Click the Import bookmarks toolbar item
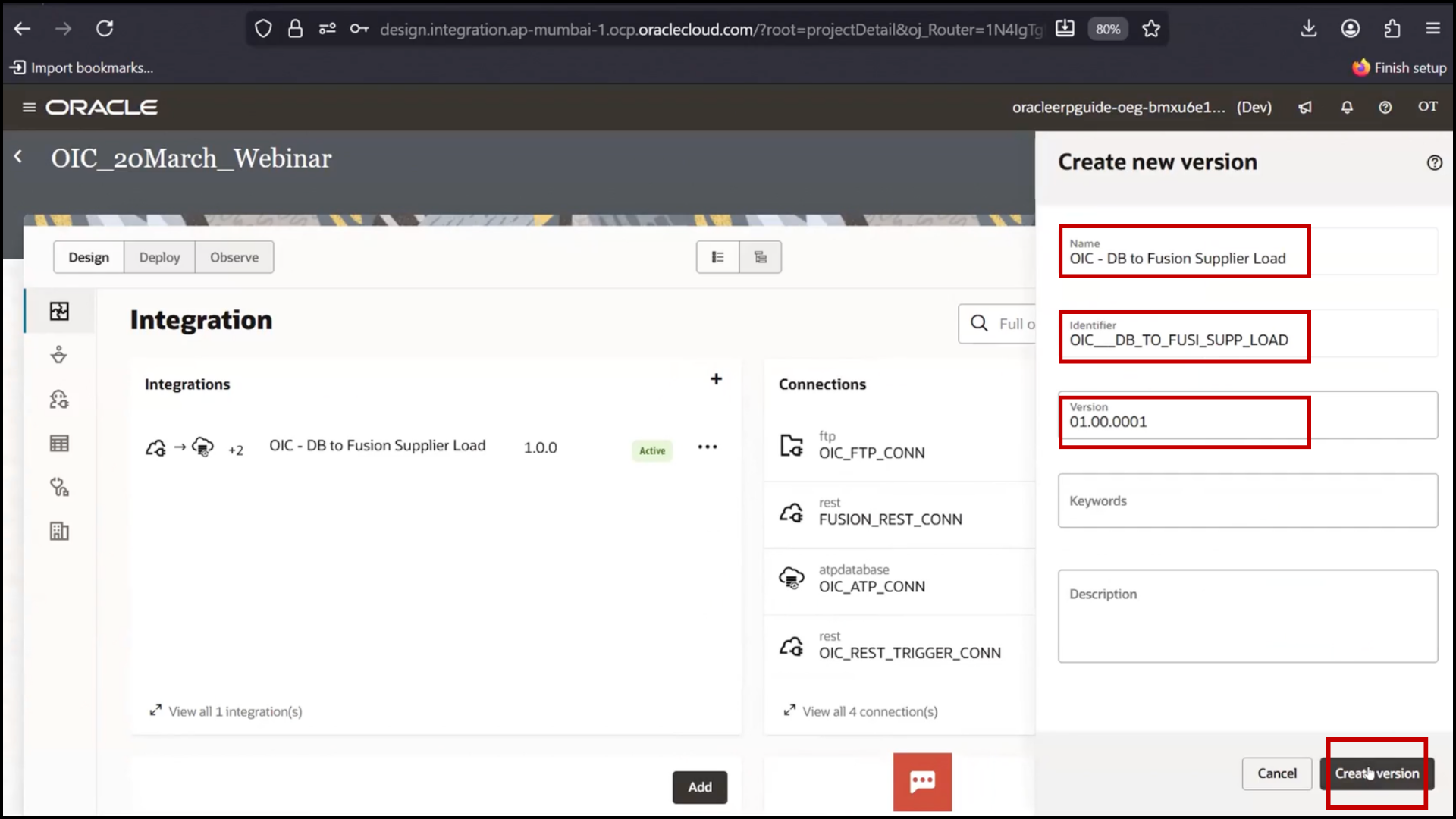 click(81, 67)
